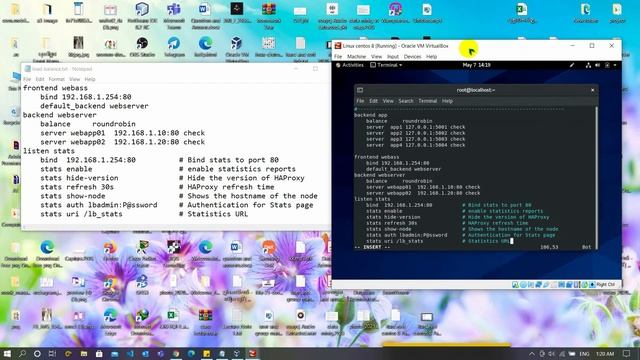Viewport: 640px width, 360px height.
Task: Open View menu in Notepad
Action: pyautogui.click(x=74, y=79)
